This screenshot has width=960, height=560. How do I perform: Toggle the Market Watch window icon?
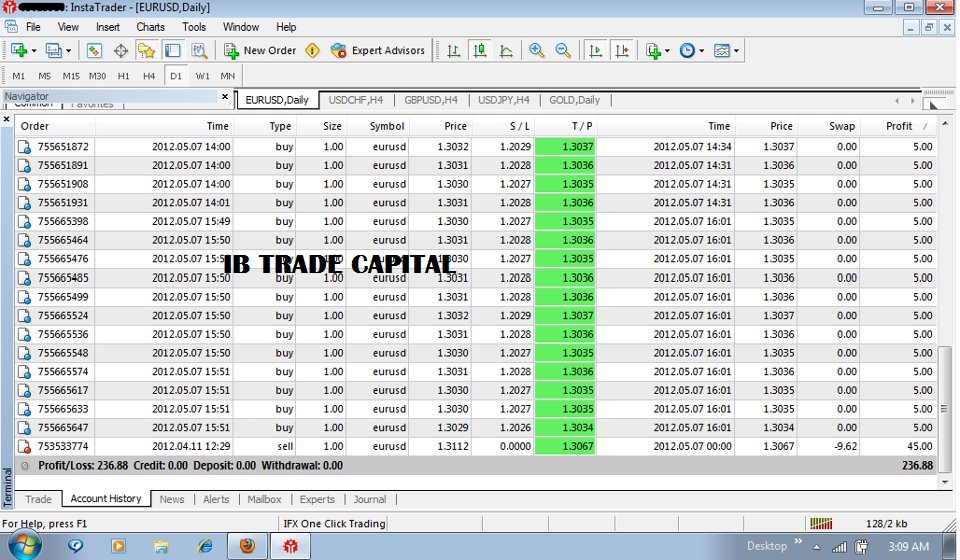coord(94,51)
